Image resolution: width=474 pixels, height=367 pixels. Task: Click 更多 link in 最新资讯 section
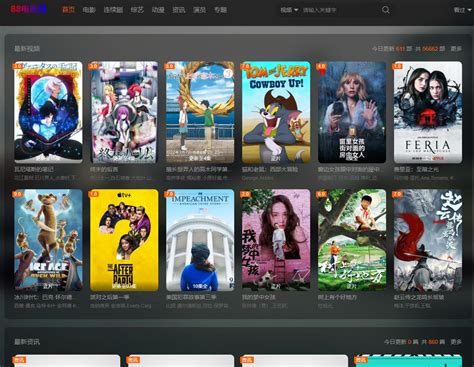(x=456, y=342)
